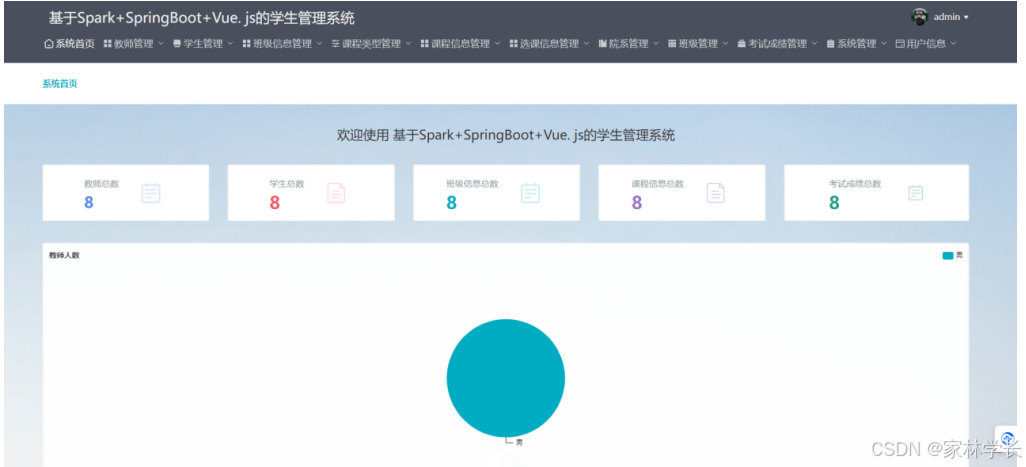Screen dimensions: 1026x467
Task: Open the 用户信息 menu item
Action: pyautogui.click(x=926, y=44)
